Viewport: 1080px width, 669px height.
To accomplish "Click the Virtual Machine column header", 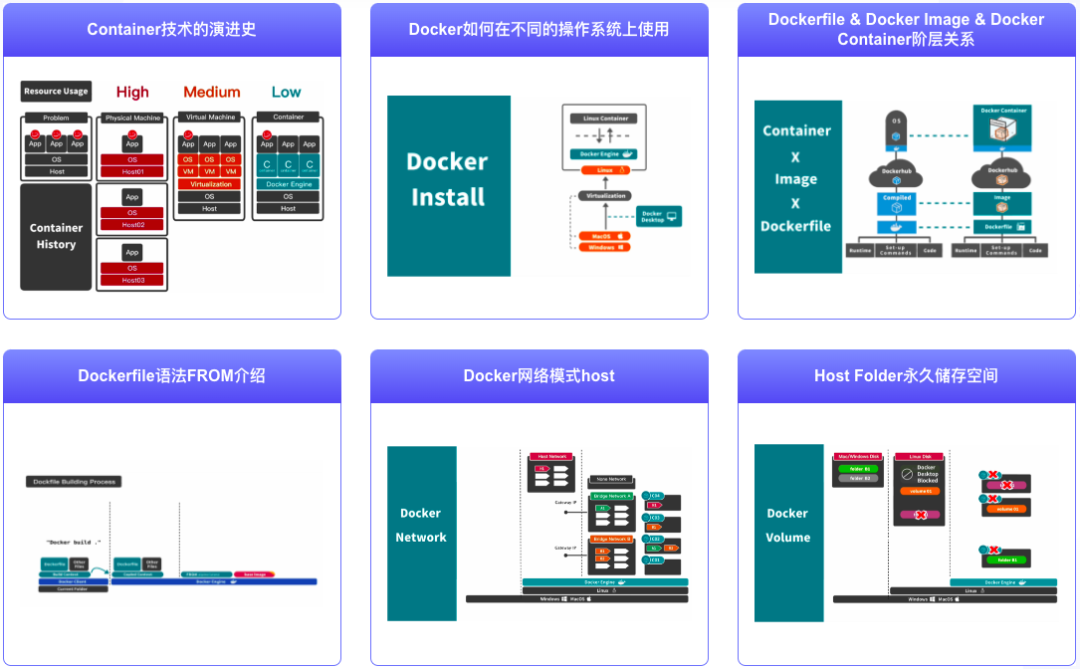I will 210,117.
